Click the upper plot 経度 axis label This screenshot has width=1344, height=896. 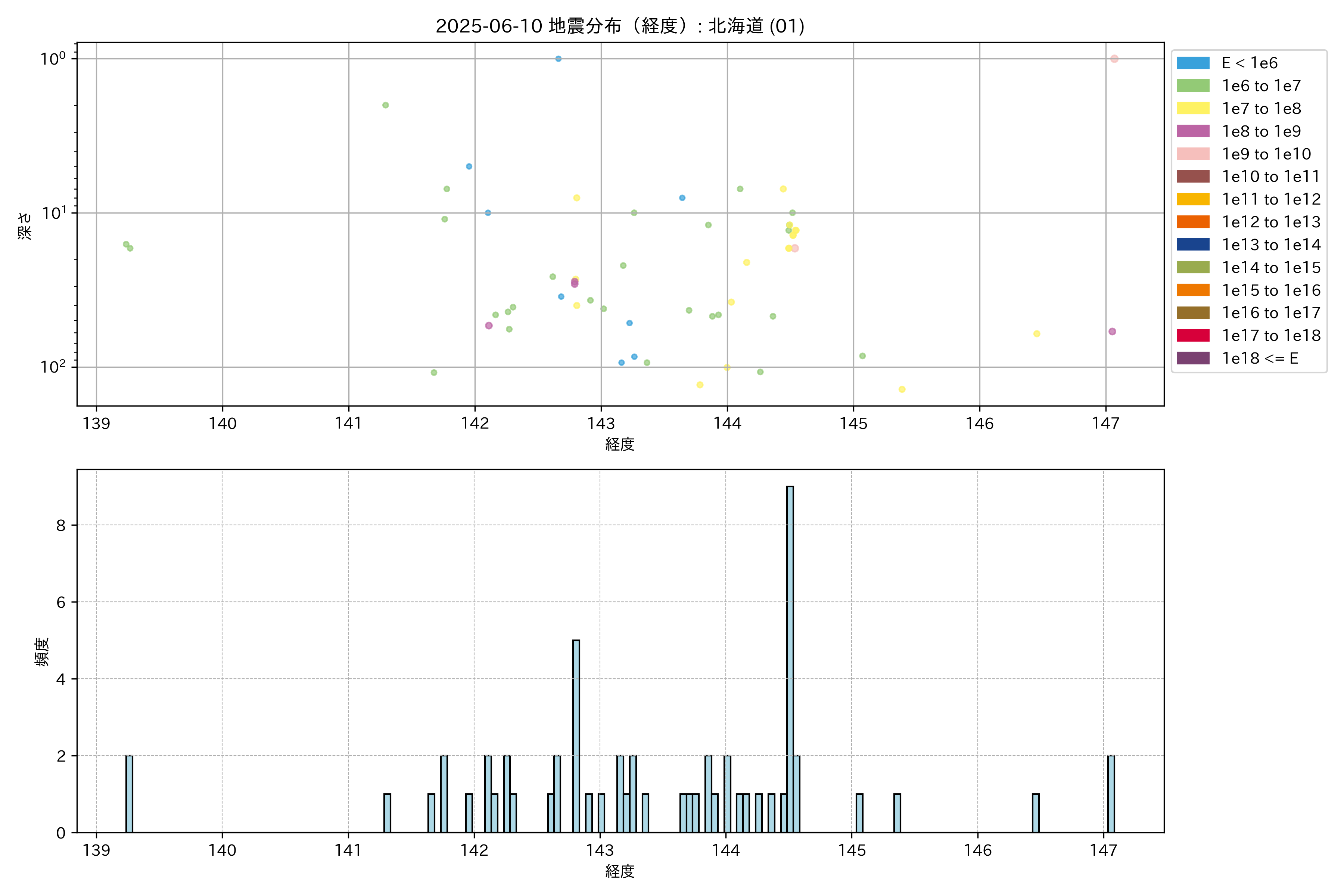point(620,444)
